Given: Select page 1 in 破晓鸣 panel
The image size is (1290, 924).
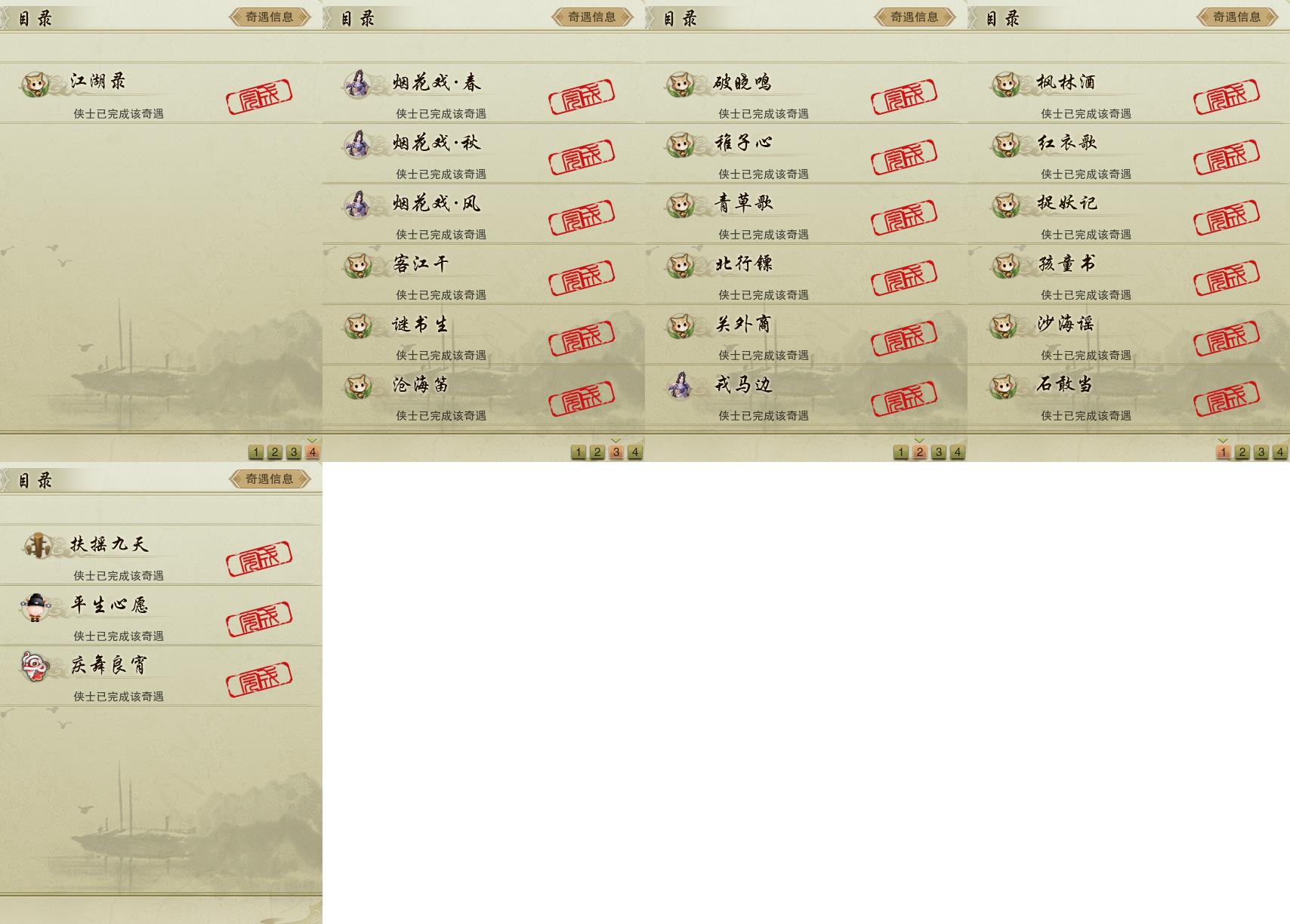Looking at the screenshot, I should point(900,452).
